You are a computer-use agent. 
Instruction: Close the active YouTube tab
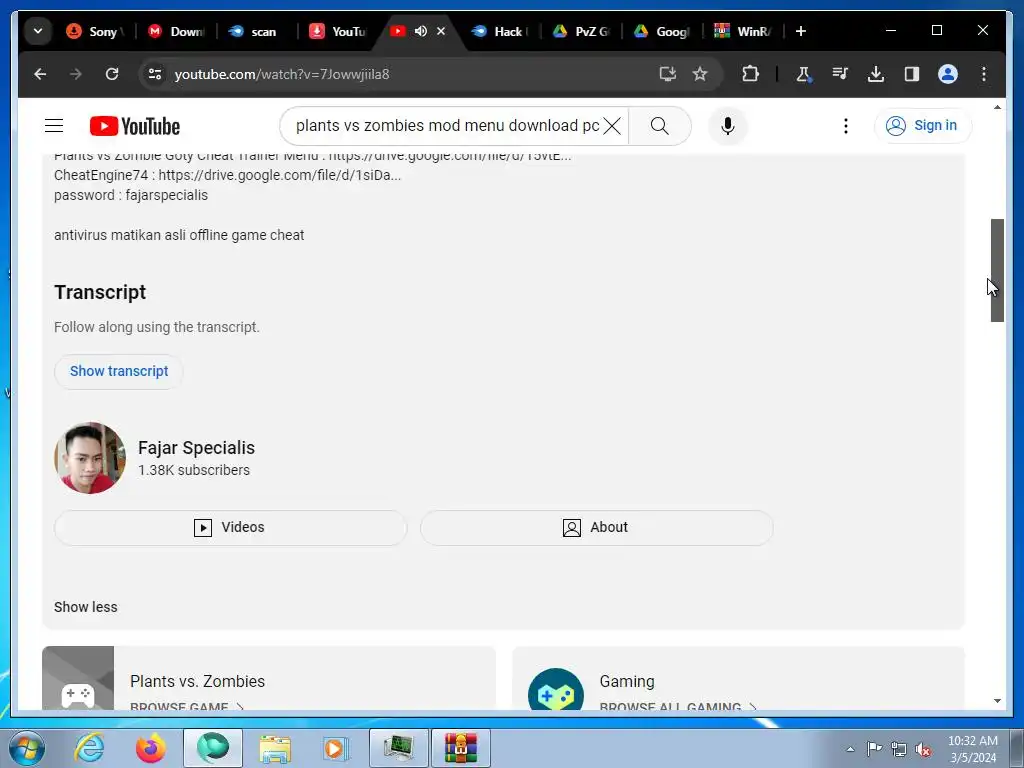441,31
